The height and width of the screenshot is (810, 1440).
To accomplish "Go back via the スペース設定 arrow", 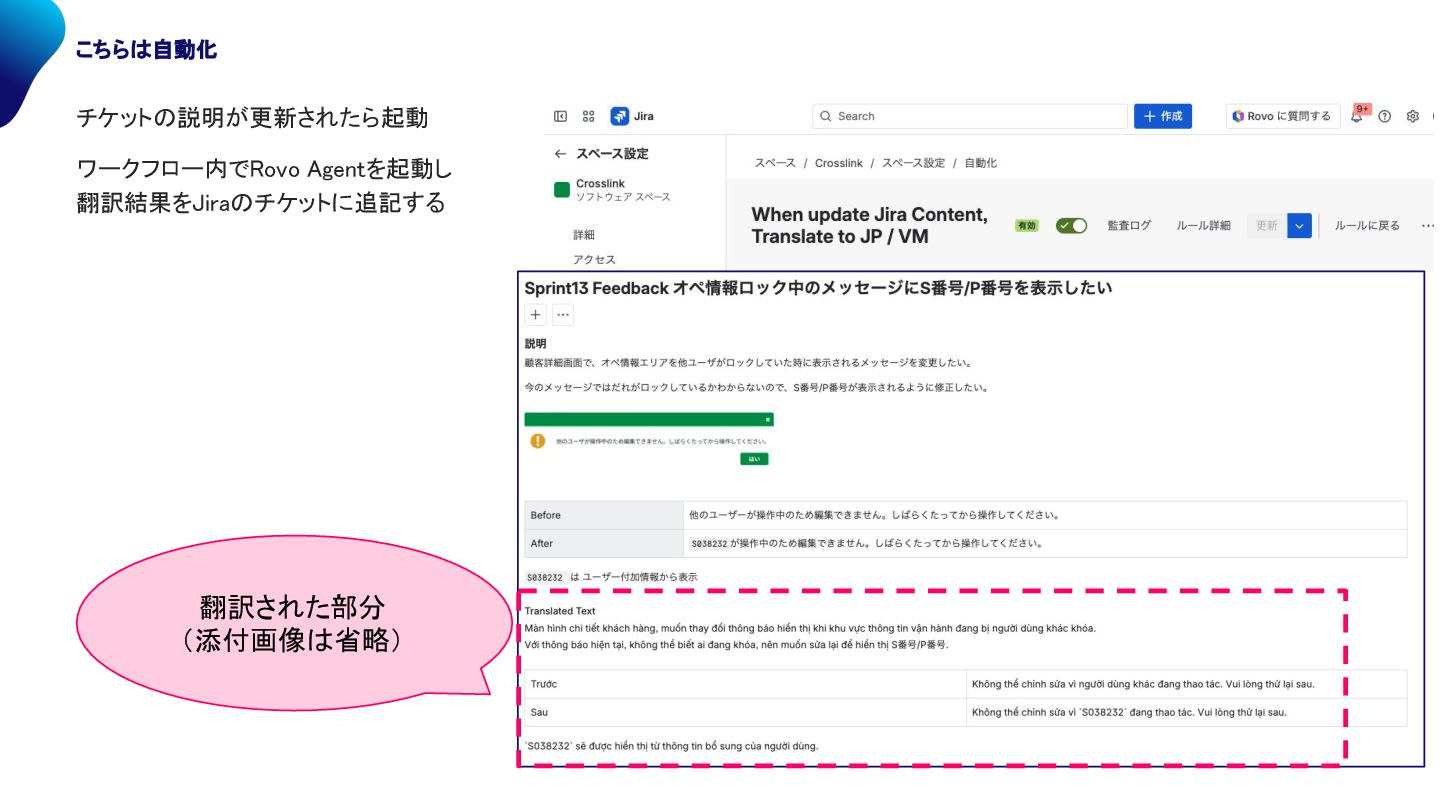I will [x=560, y=154].
